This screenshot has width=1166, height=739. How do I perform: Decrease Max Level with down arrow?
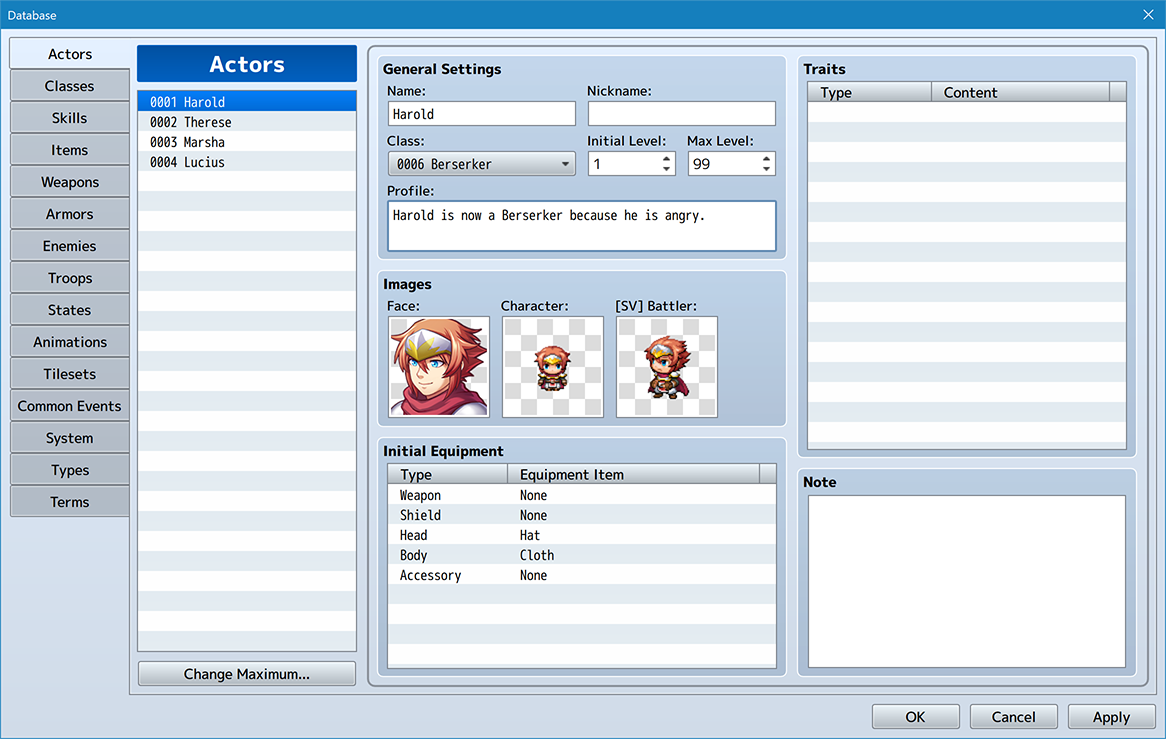[766, 170]
